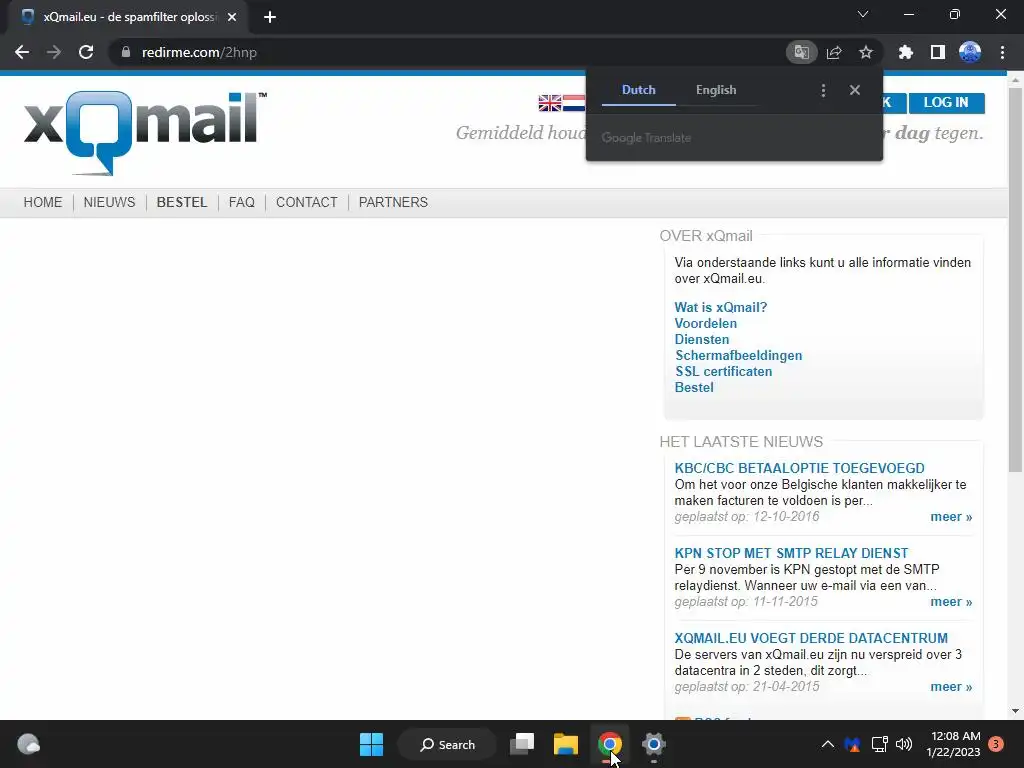1024x768 pixels.
Task: Open Task View on the taskbar
Action: tap(522, 744)
